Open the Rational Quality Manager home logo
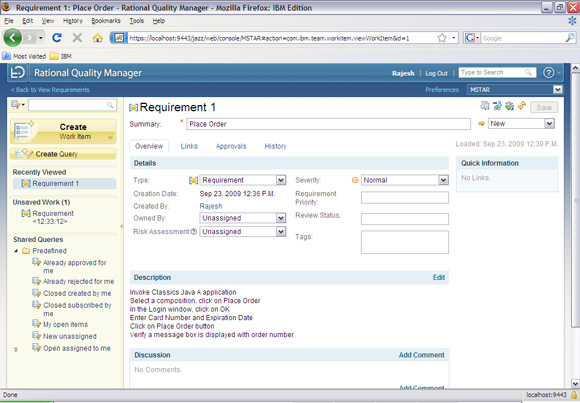The height and width of the screenshot is (403, 580). pos(17,73)
